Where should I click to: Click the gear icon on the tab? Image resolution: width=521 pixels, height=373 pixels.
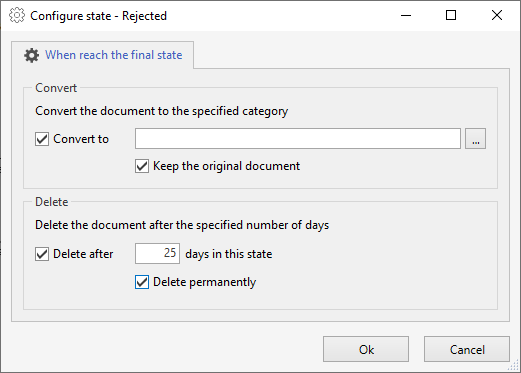tap(31, 55)
